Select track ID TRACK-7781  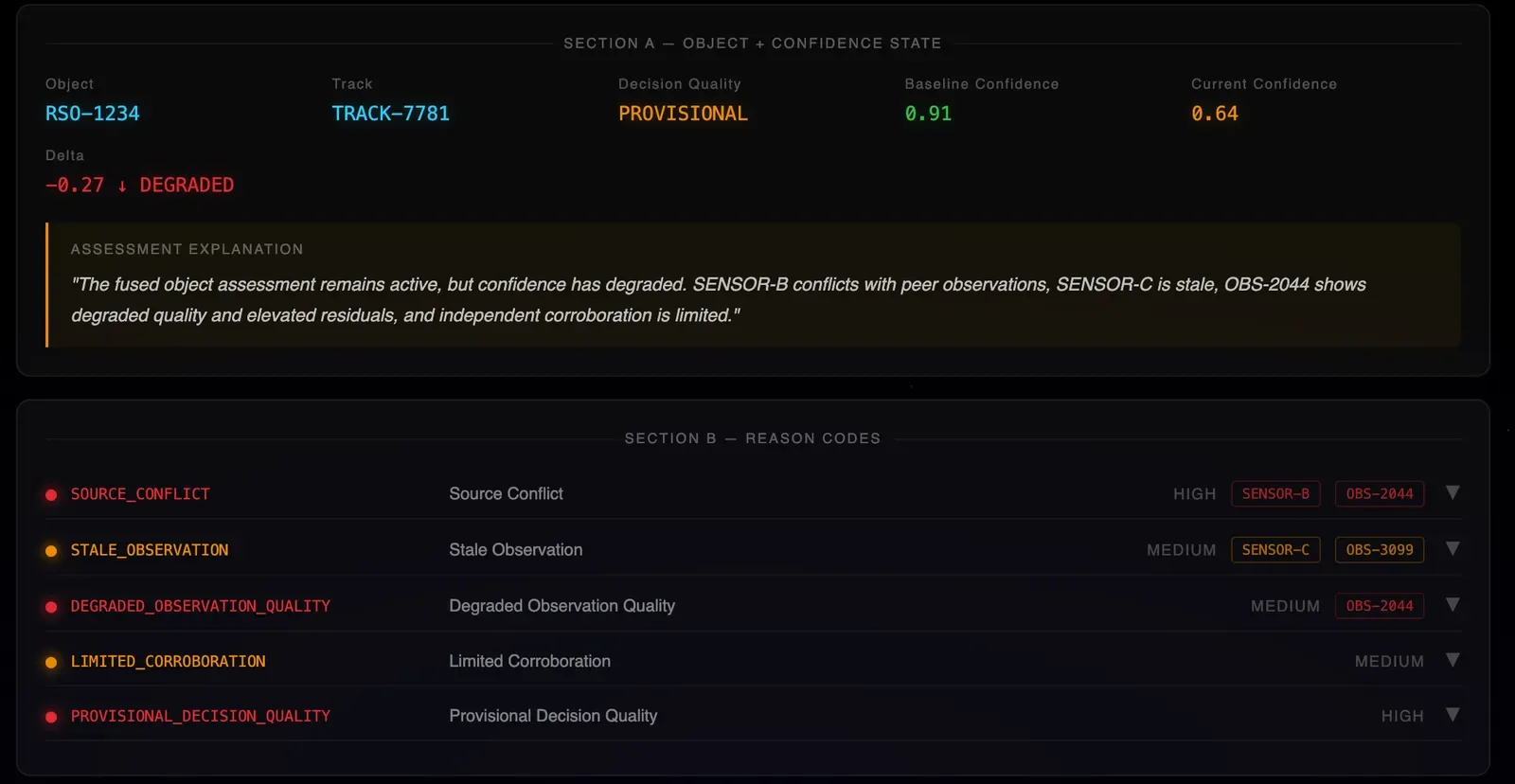[391, 114]
